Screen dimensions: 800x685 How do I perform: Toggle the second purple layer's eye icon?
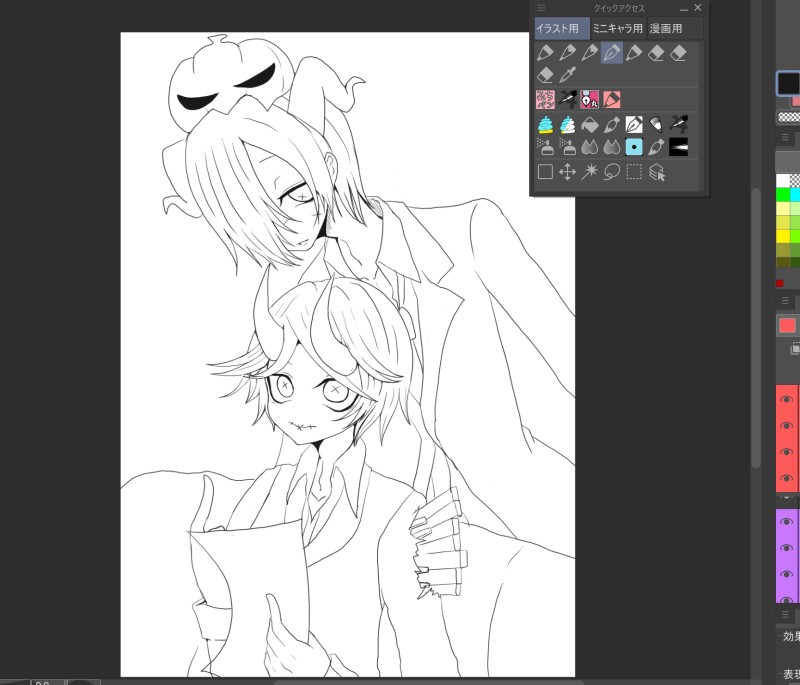(786, 548)
